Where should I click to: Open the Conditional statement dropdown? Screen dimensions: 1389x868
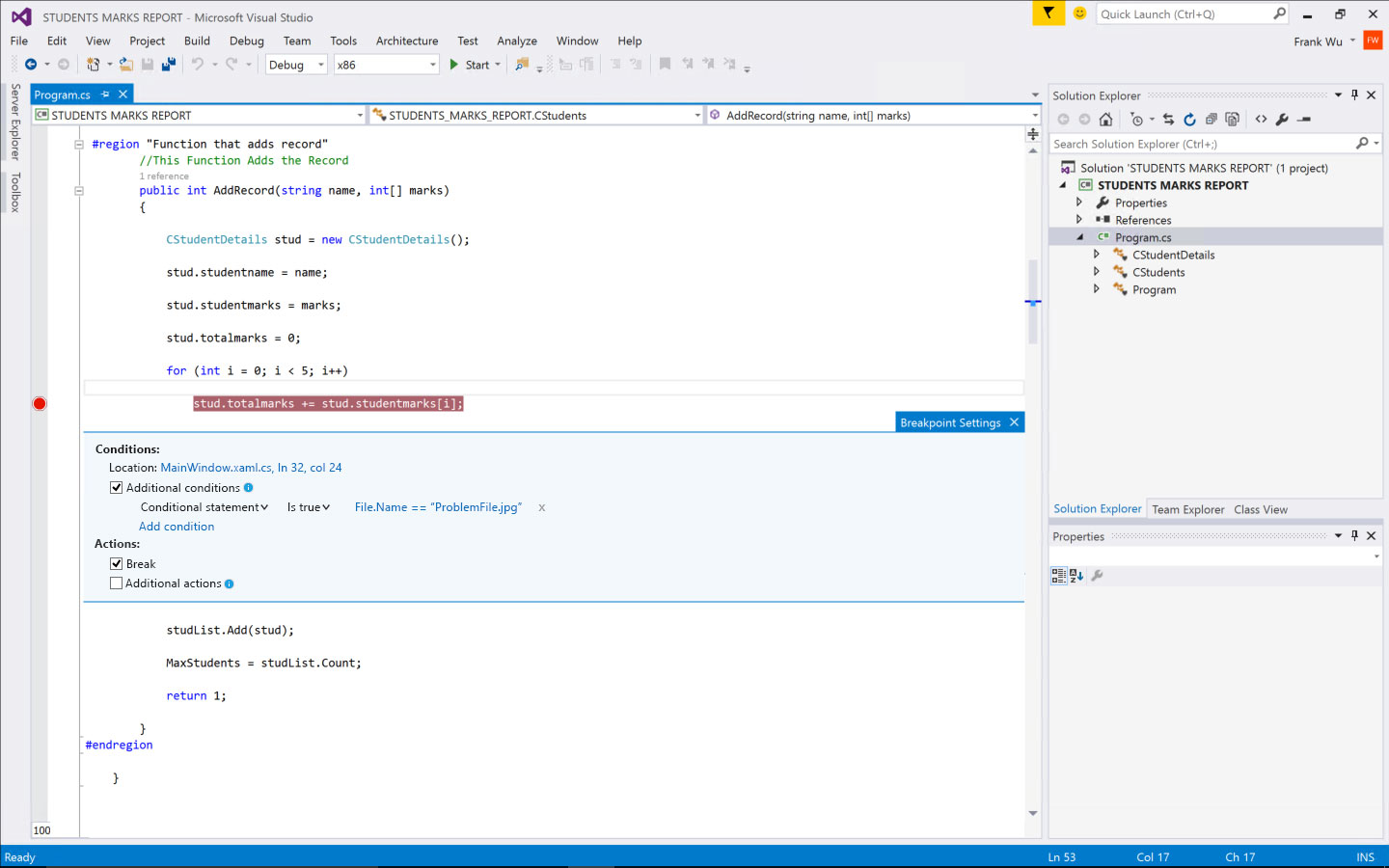point(204,506)
